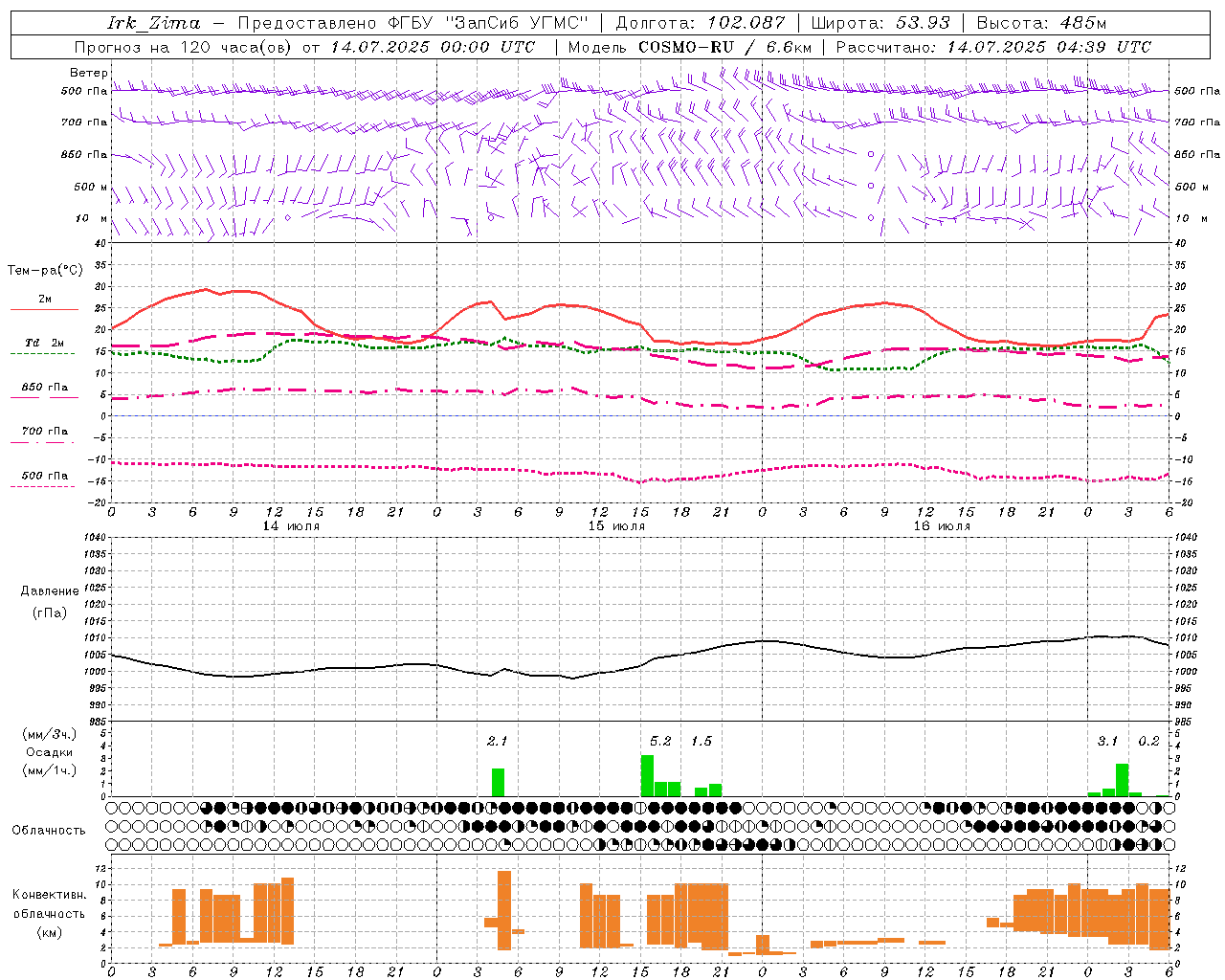Click the precipitation total "0.2"

coord(1148,741)
